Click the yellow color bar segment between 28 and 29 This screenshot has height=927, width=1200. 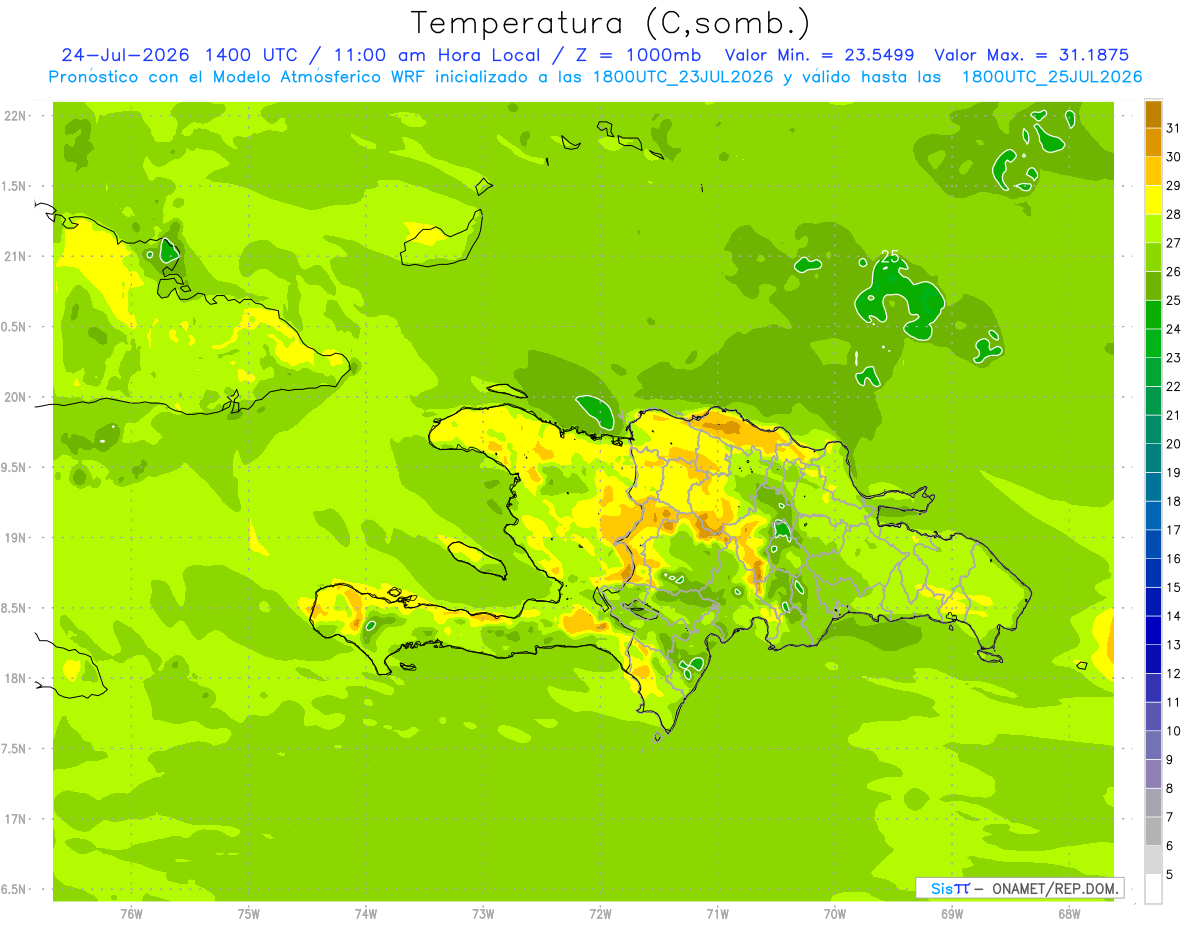pyautogui.click(x=1153, y=200)
